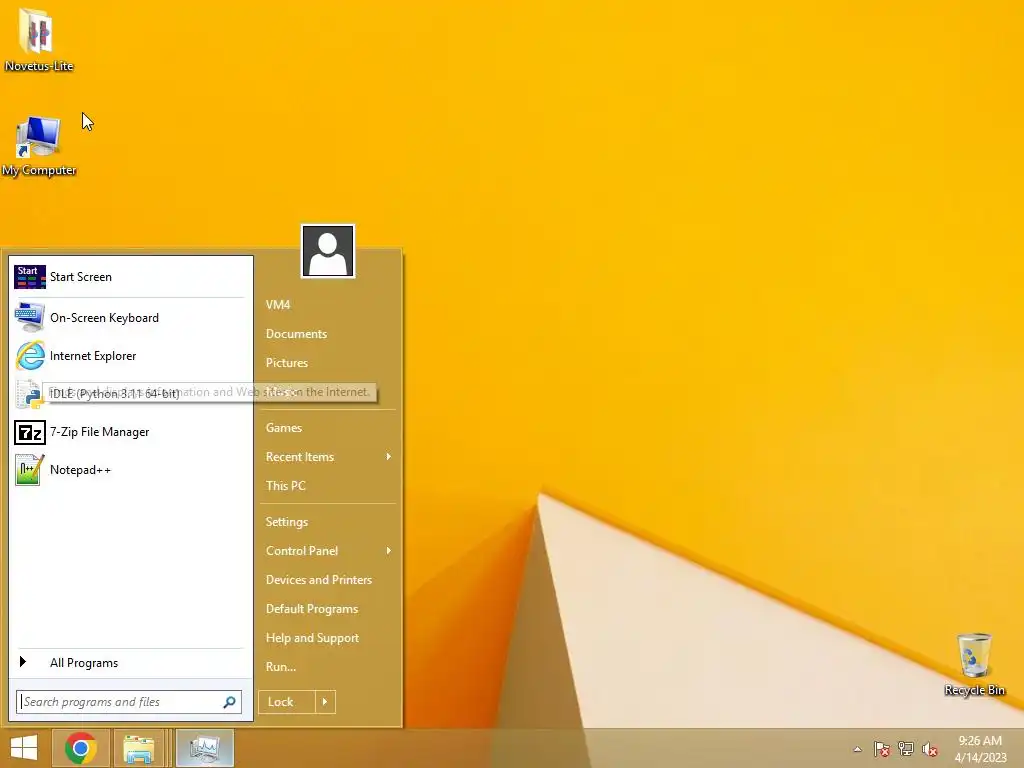Click the Start Screen tile icon

point(29,277)
